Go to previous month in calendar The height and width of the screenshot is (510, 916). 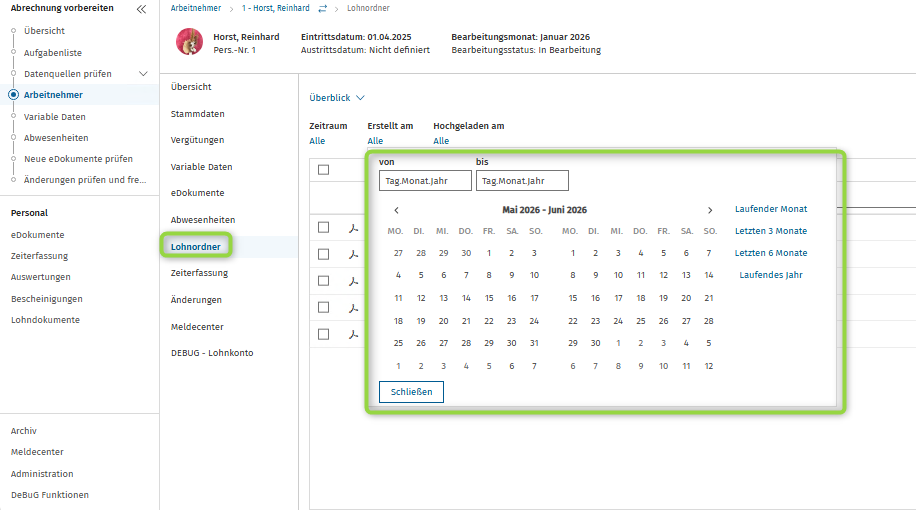tap(397, 210)
